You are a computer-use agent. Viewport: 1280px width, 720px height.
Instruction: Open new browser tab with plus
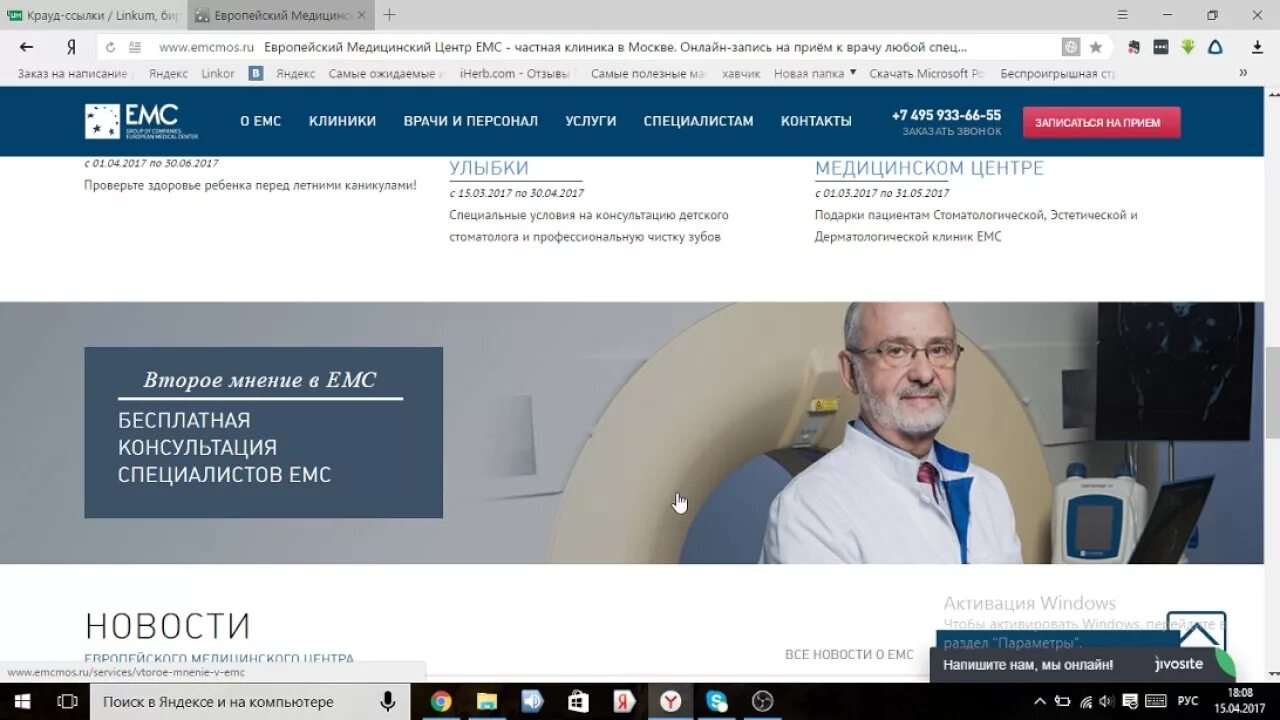pyautogui.click(x=389, y=15)
